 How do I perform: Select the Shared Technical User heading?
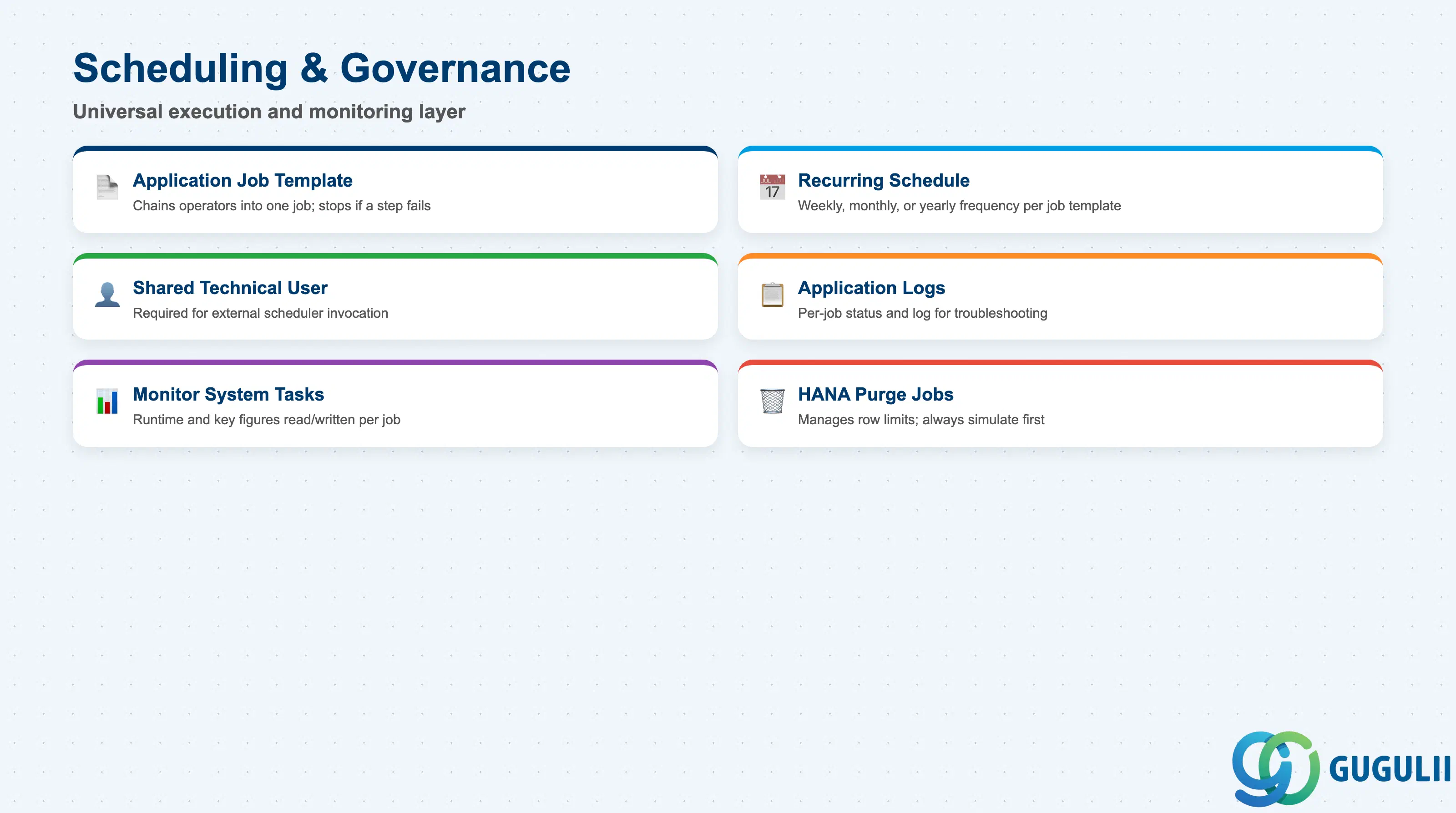[x=230, y=288]
